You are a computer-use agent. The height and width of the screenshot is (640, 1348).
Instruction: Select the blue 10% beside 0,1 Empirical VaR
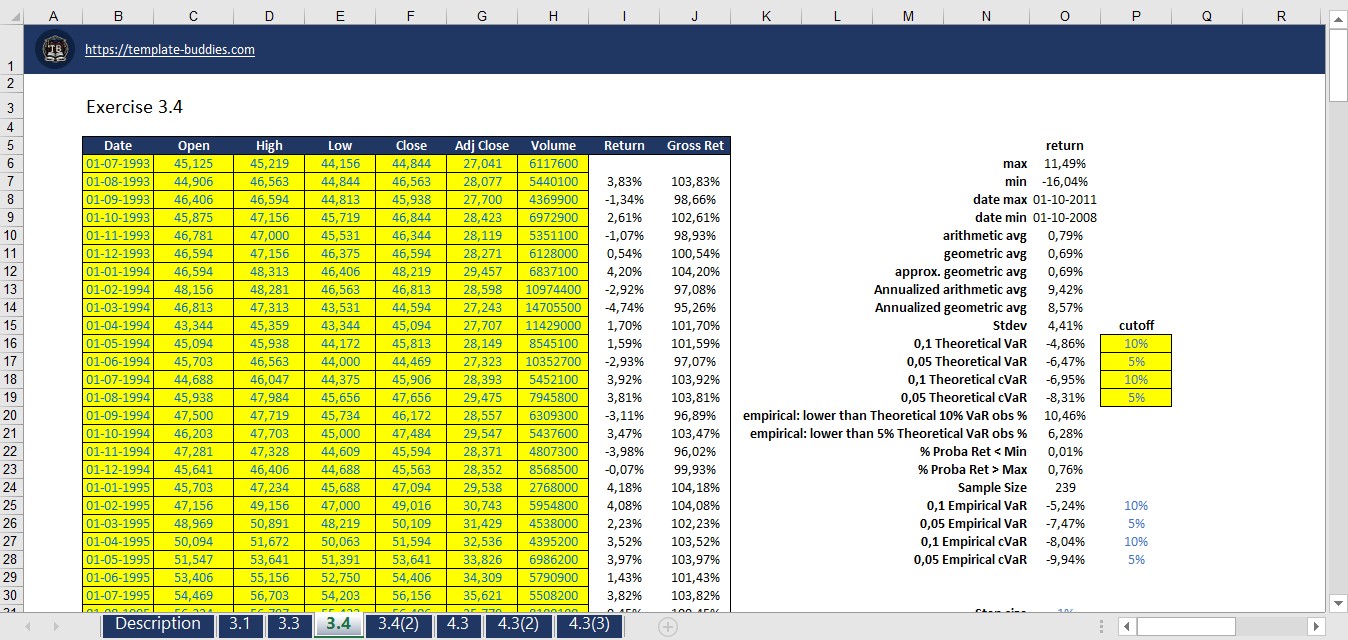[x=1135, y=505]
